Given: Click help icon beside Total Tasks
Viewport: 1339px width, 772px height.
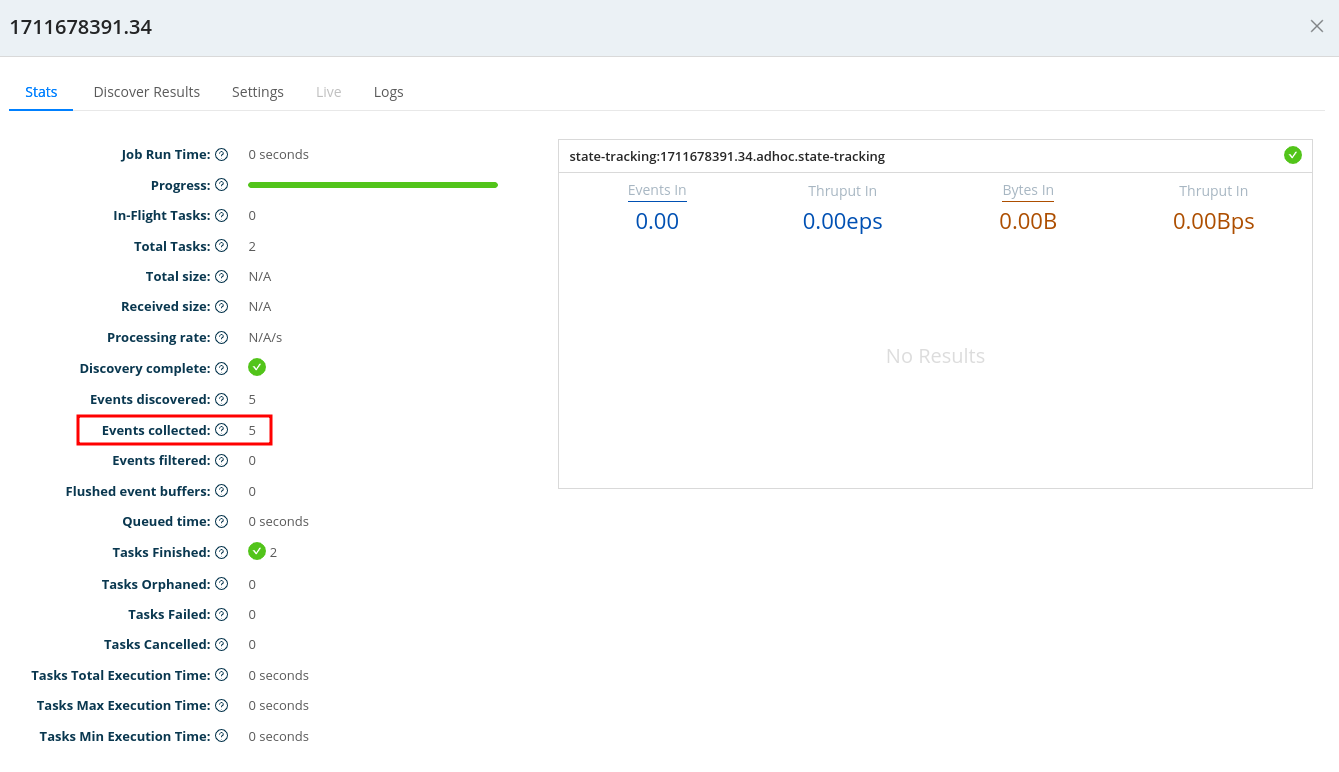Looking at the screenshot, I should pyautogui.click(x=222, y=246).
